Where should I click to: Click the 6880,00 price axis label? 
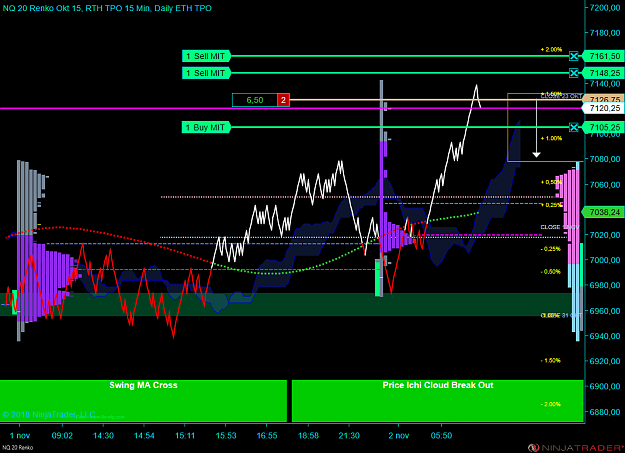point(605,412)
